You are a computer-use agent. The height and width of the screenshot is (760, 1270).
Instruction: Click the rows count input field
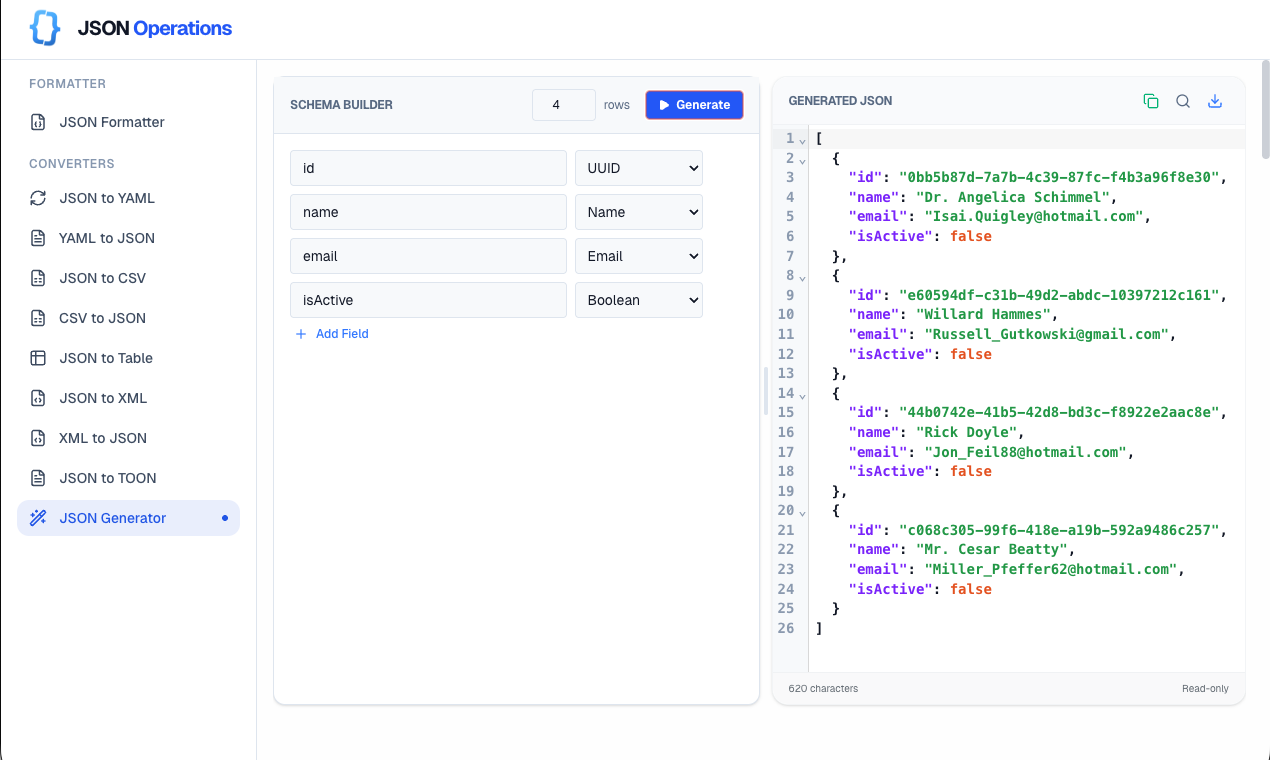[563, 104]
